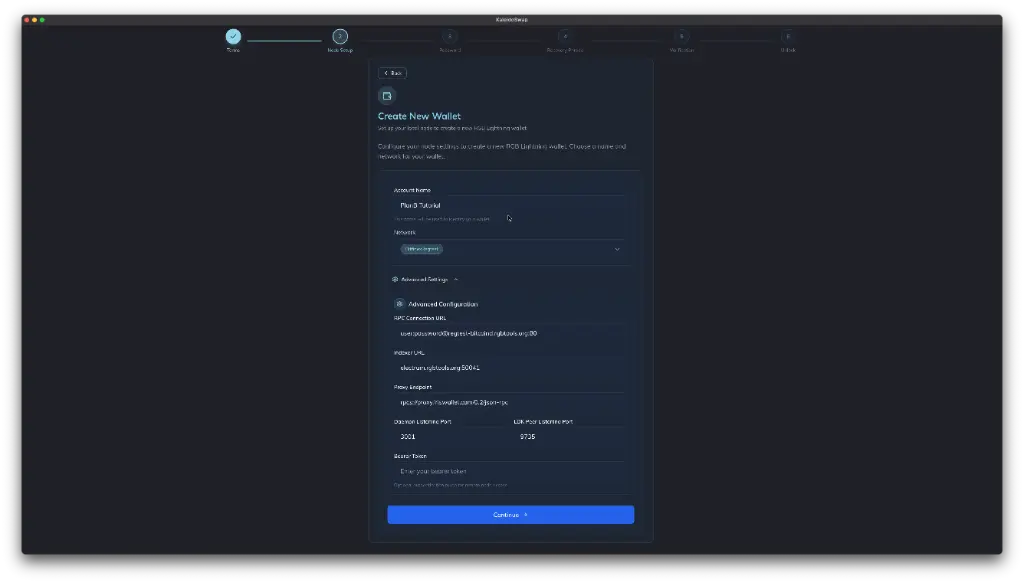Viewport: 1024px width, 582px height.
Task: Click the Advanced Configuration gear icon
Action: tap(400, 303)
